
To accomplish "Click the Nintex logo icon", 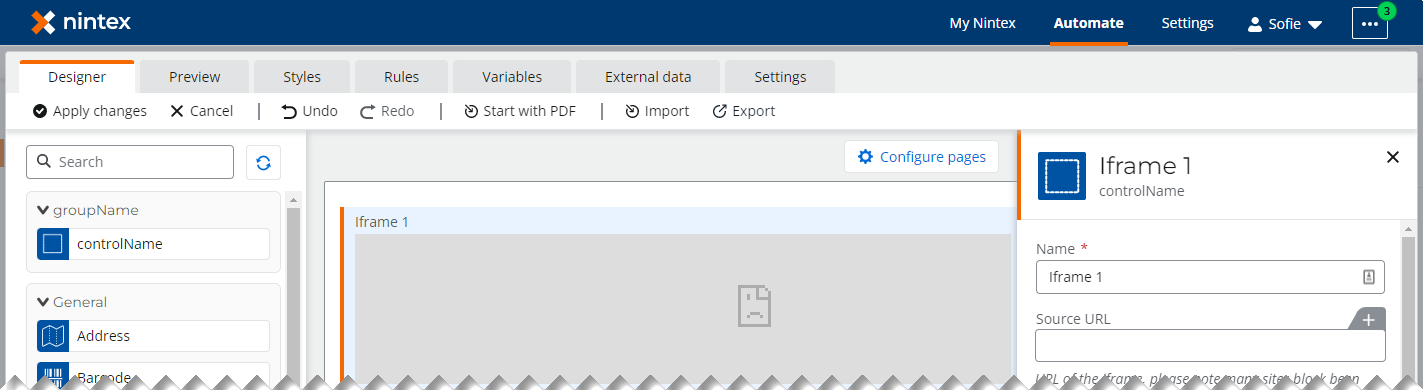I will [43, 22].
